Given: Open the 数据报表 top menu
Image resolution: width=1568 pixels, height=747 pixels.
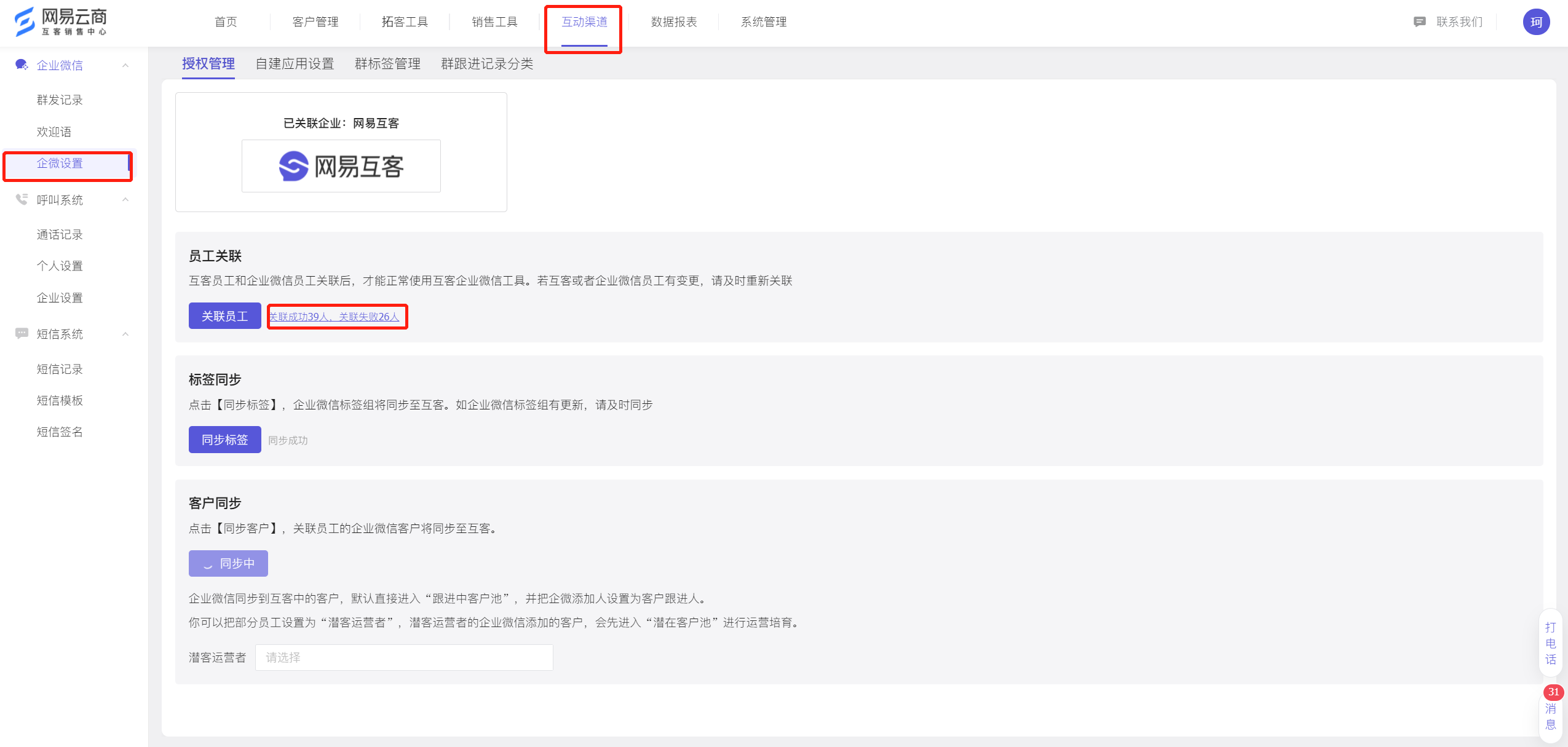Looking at the screenshot, I should (x=673, y=22).
